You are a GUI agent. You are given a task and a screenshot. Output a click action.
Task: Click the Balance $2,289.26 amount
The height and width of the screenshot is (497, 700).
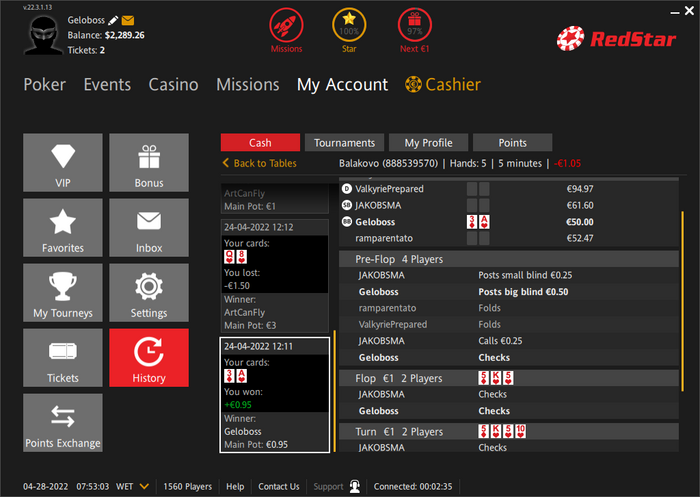pyautogui.click(x=125, y=35)
